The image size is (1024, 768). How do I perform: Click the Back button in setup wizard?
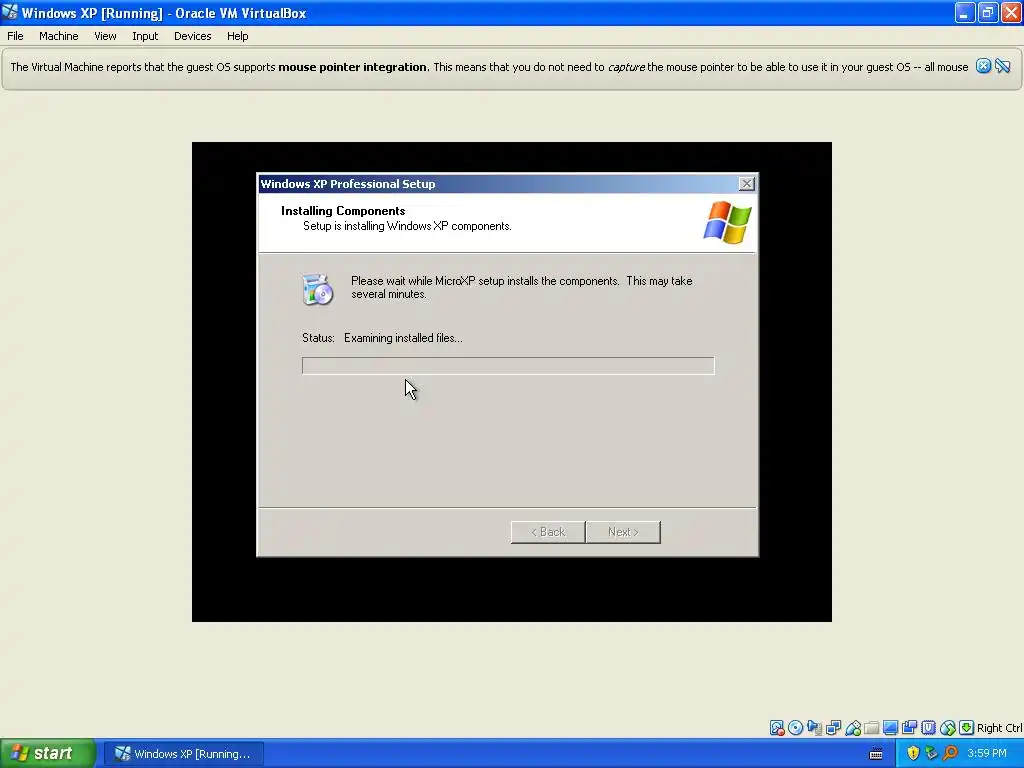click(x=548, y=532)
